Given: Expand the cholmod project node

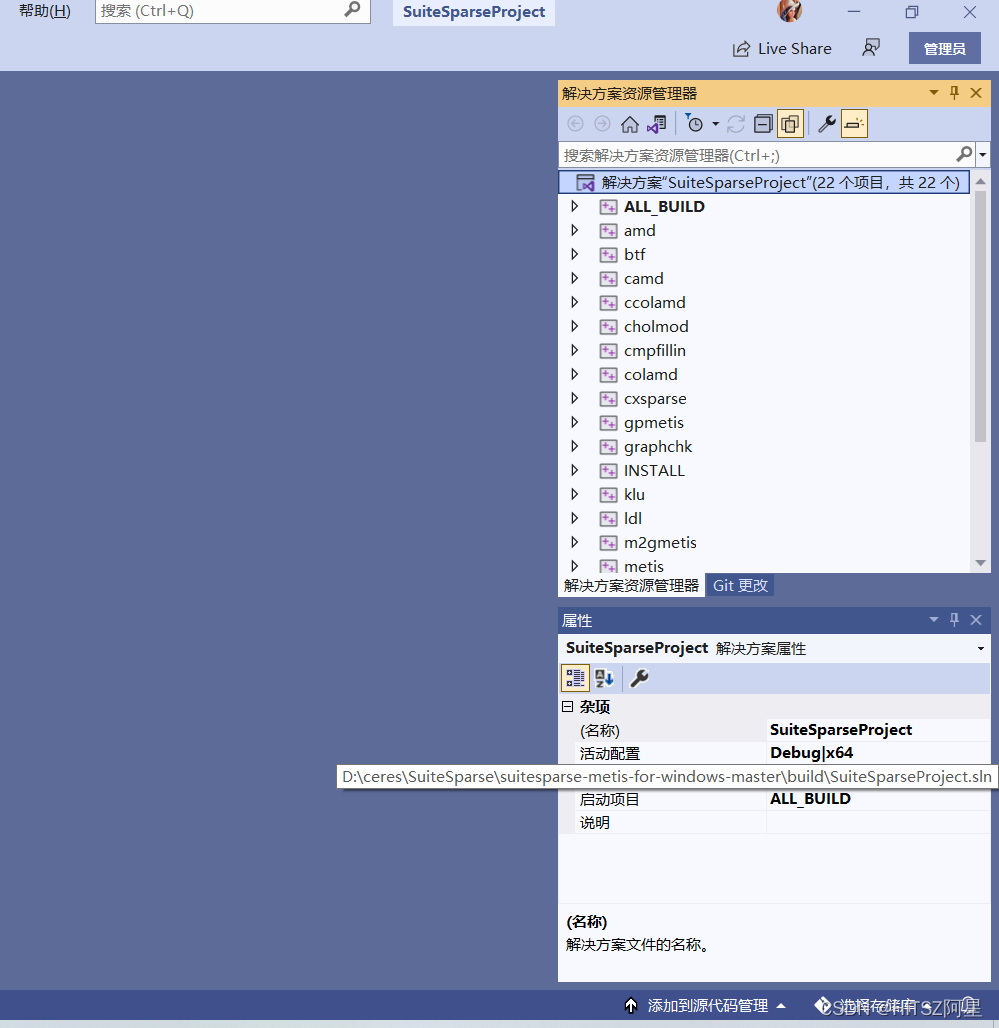Looking at the screenshot, I should pyautogui.click(x=575, y=326).
